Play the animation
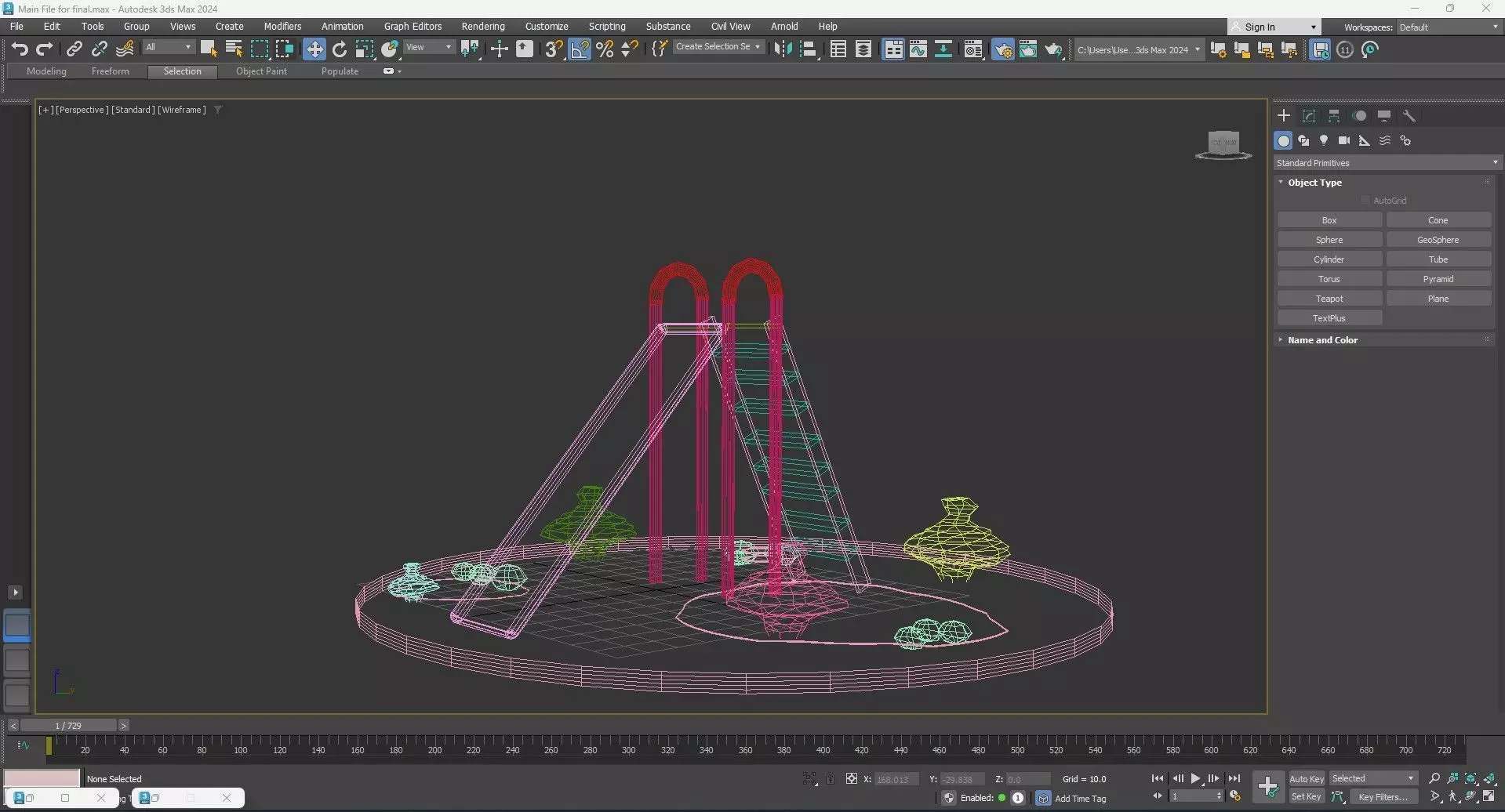The width and height of the screenshot is (1505, 812). tap(1196, 779)
